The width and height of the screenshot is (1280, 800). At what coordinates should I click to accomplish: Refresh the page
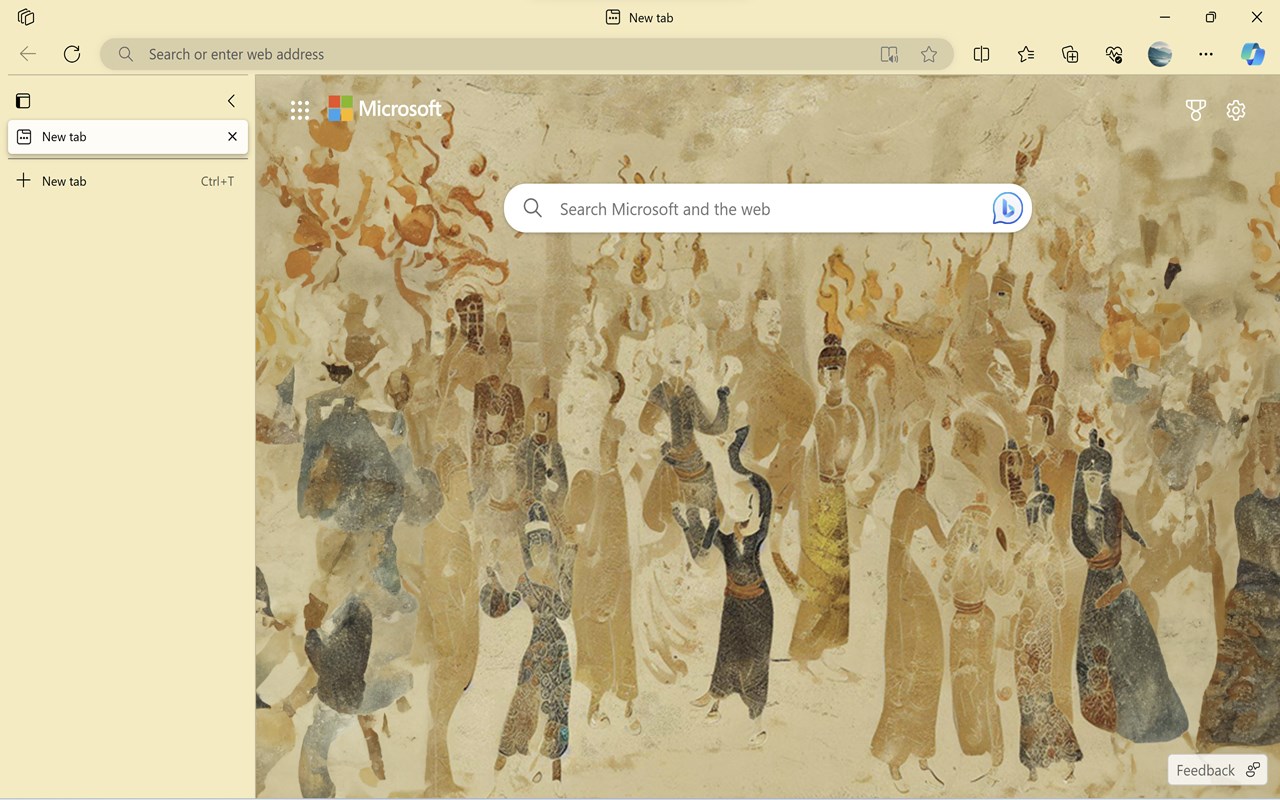72,54
